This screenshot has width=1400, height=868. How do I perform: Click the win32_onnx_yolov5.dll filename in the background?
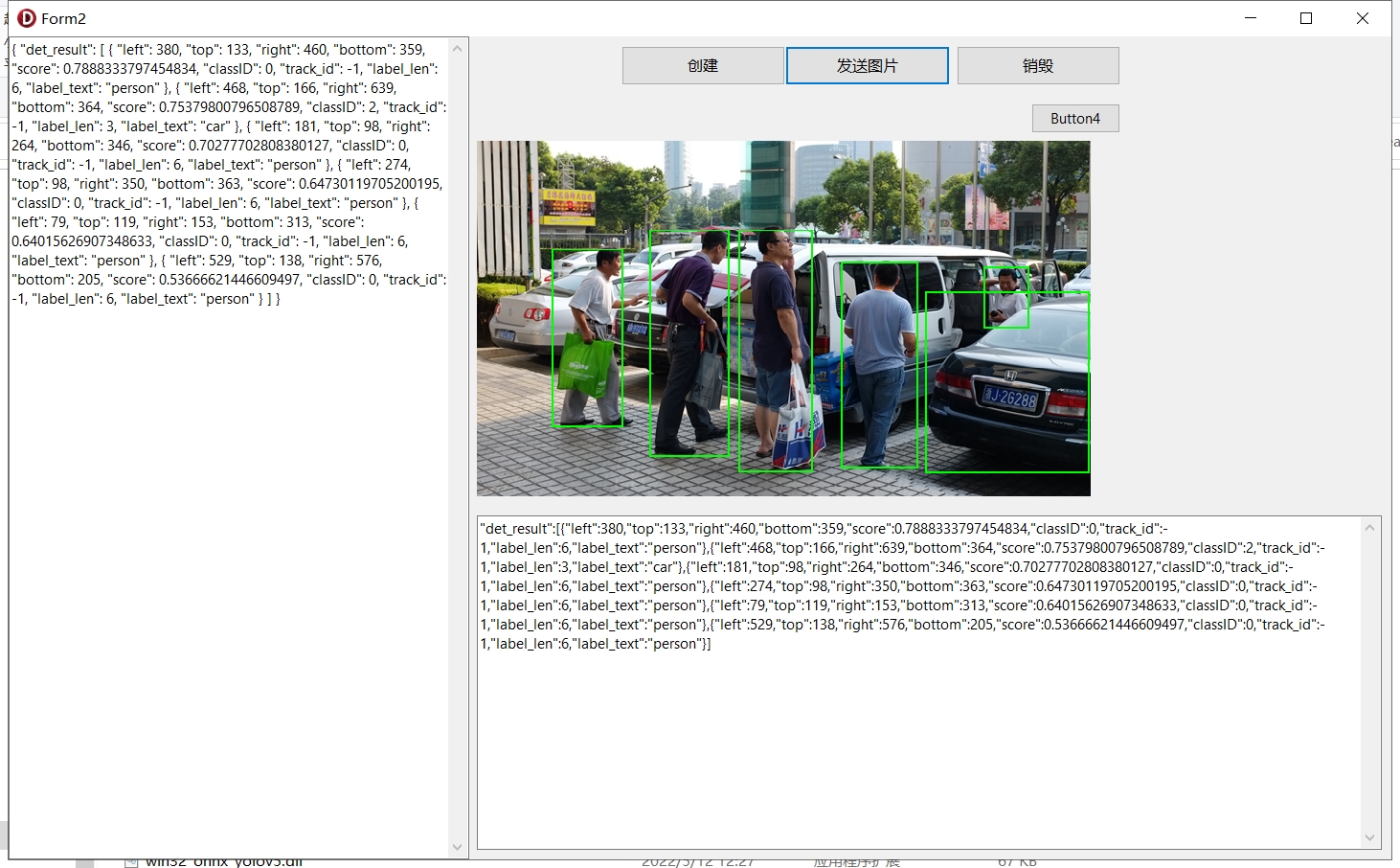[222, 859]
